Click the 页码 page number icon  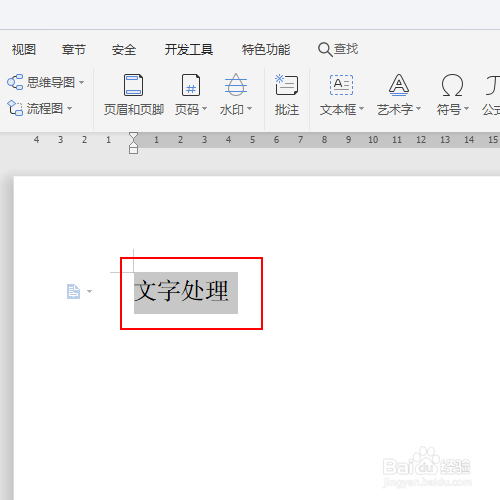pos(191,85)
